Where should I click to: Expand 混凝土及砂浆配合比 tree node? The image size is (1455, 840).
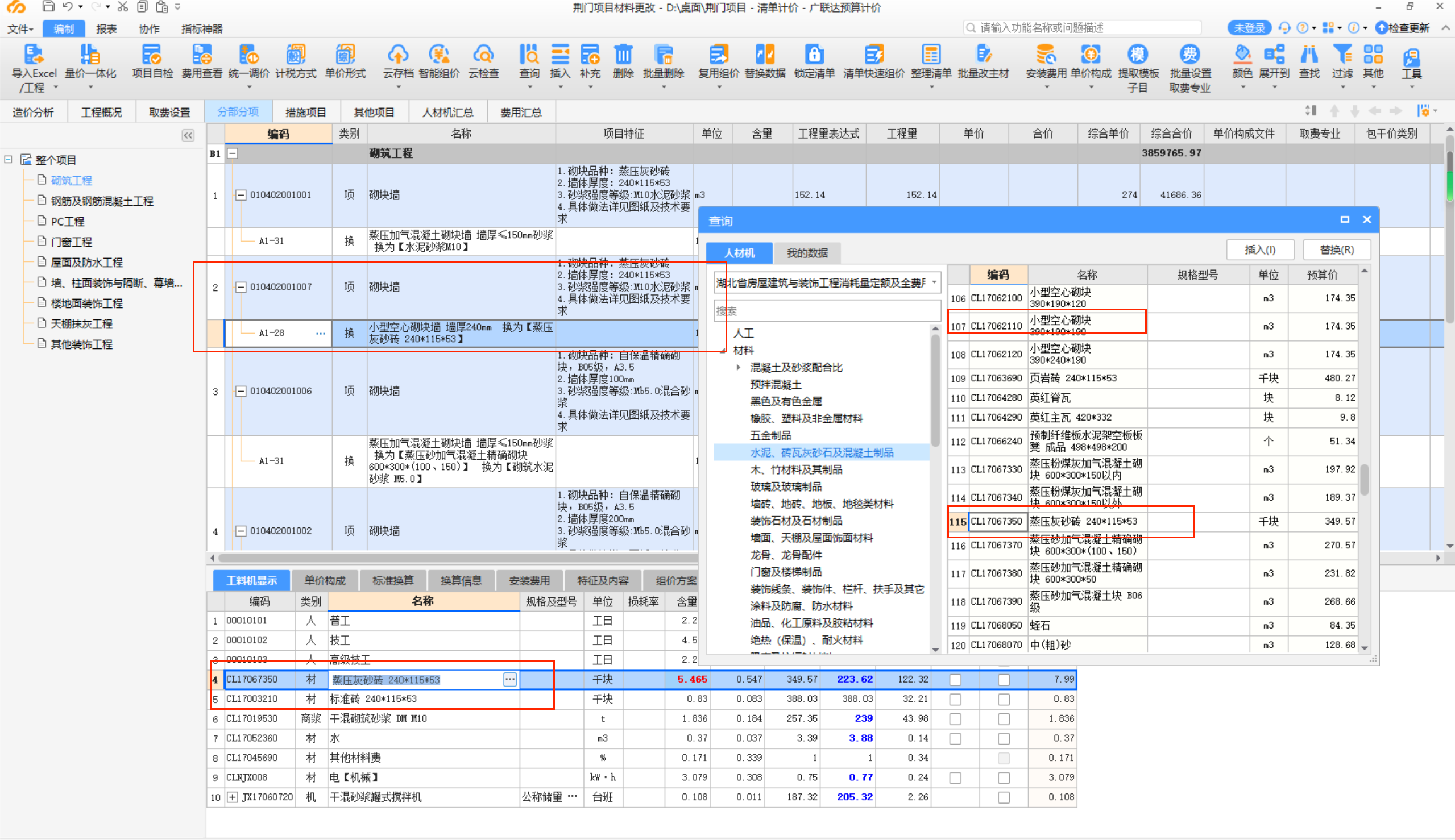tap(738, 368)
